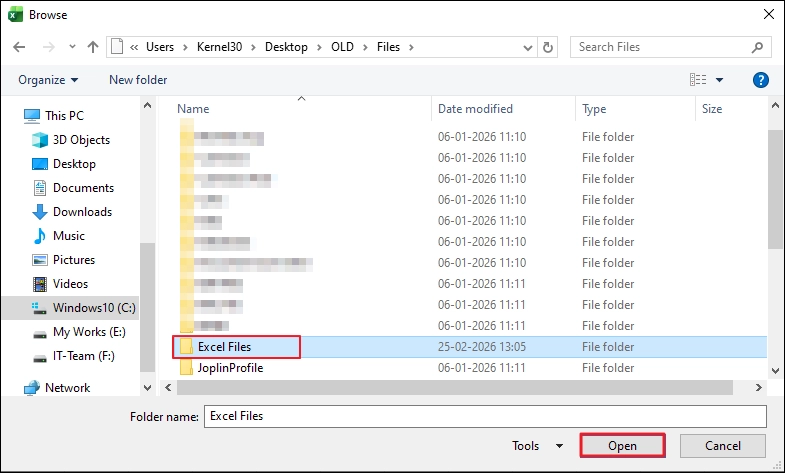Click the Open button
This screenshot has width=785, height=473.
[622, 446]
